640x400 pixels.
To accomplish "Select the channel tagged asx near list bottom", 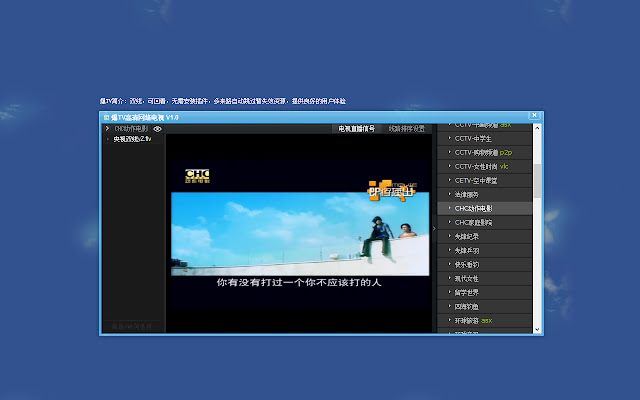I will click(x=484, y=321).
